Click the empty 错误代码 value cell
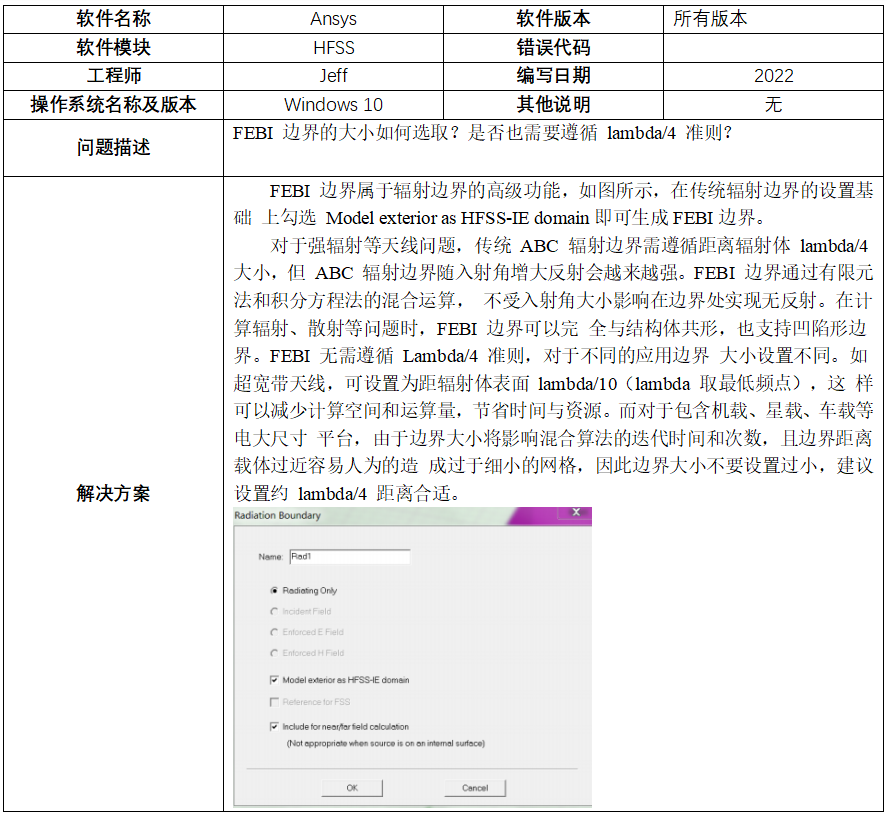 click(x=773, y=48)
